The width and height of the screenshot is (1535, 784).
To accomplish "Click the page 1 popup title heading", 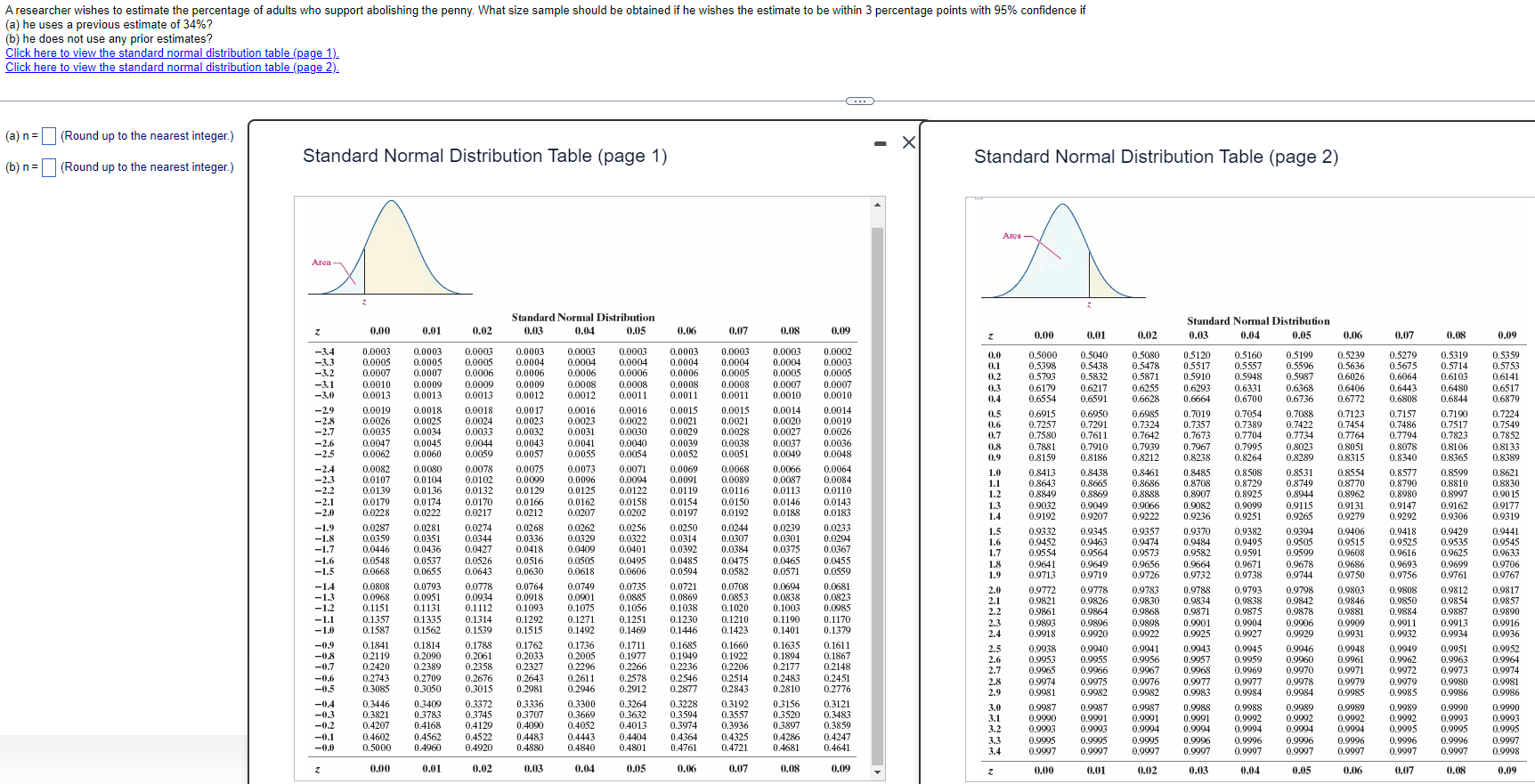I will point(484,156).
